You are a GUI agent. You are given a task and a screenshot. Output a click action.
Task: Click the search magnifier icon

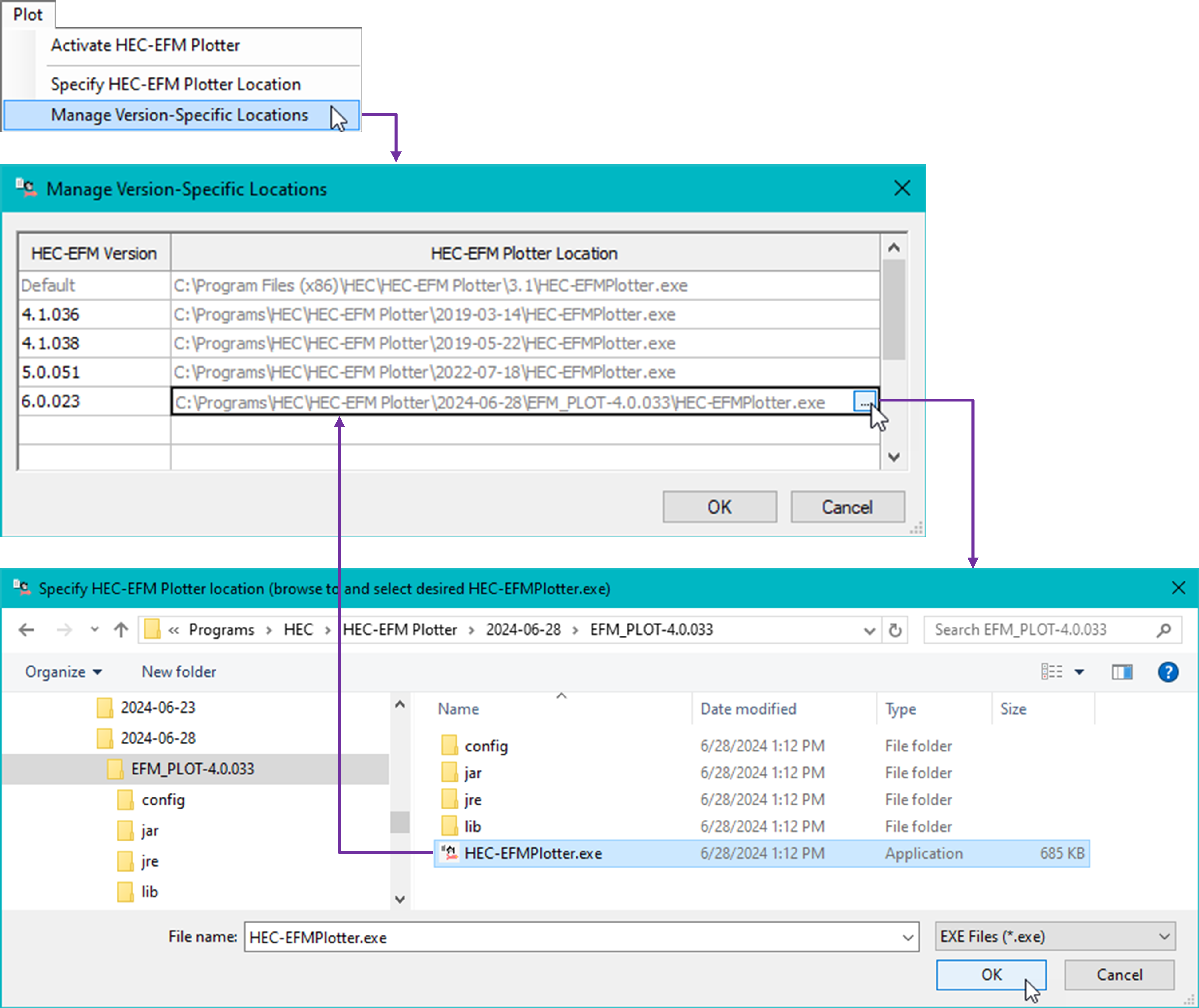point(1164,630)
